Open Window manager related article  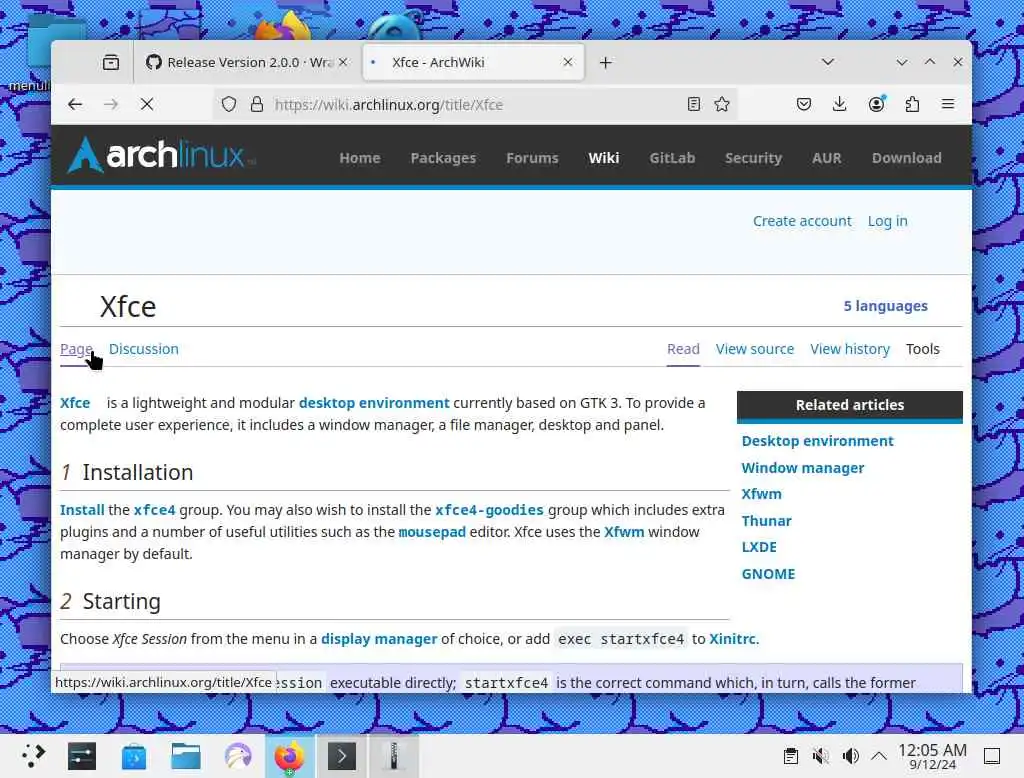803,468
